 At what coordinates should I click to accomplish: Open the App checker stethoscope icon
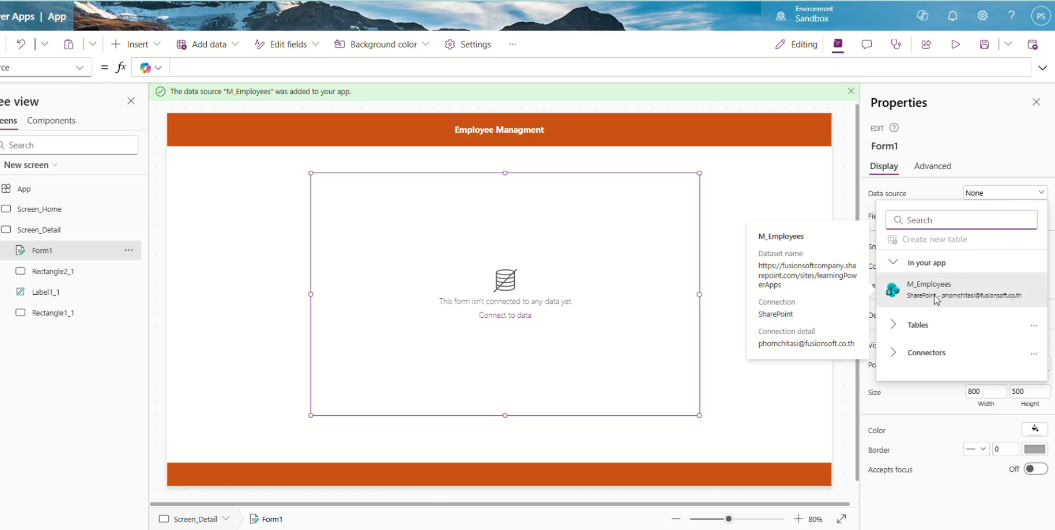tap(895, 44)
